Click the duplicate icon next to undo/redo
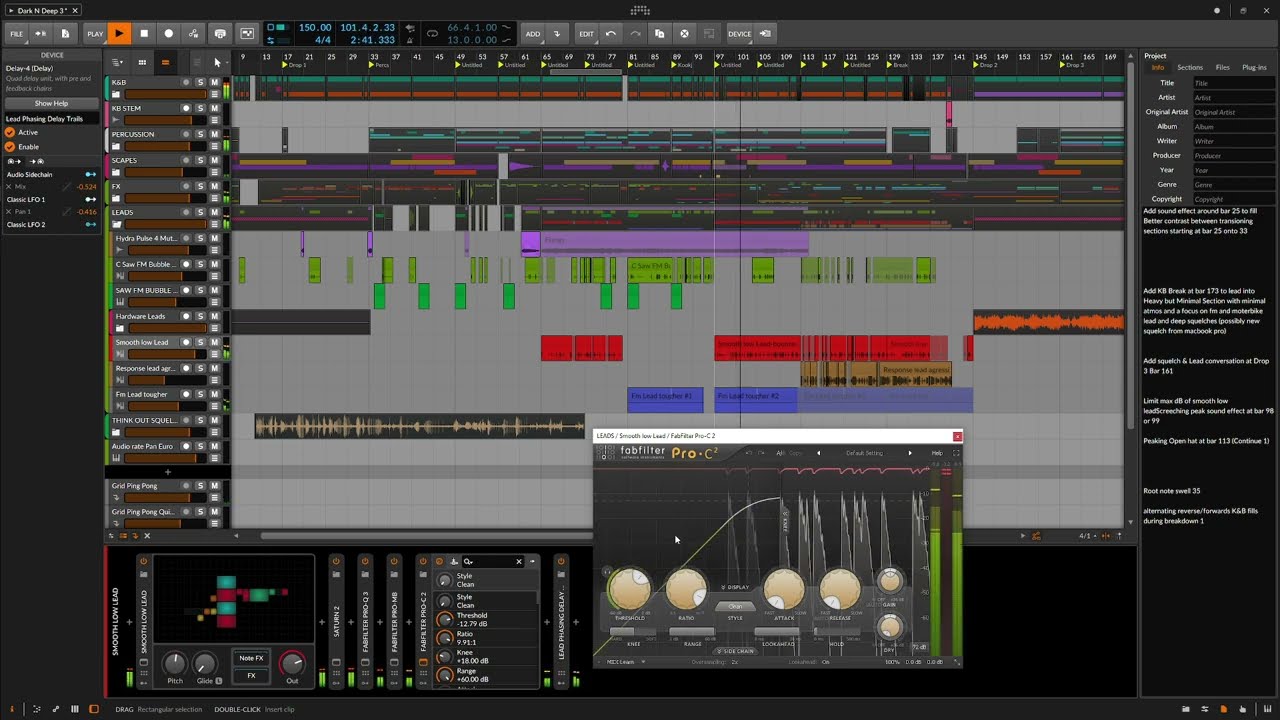The height and width of the screenshot is (720, 1280). [x=659, y=33]
